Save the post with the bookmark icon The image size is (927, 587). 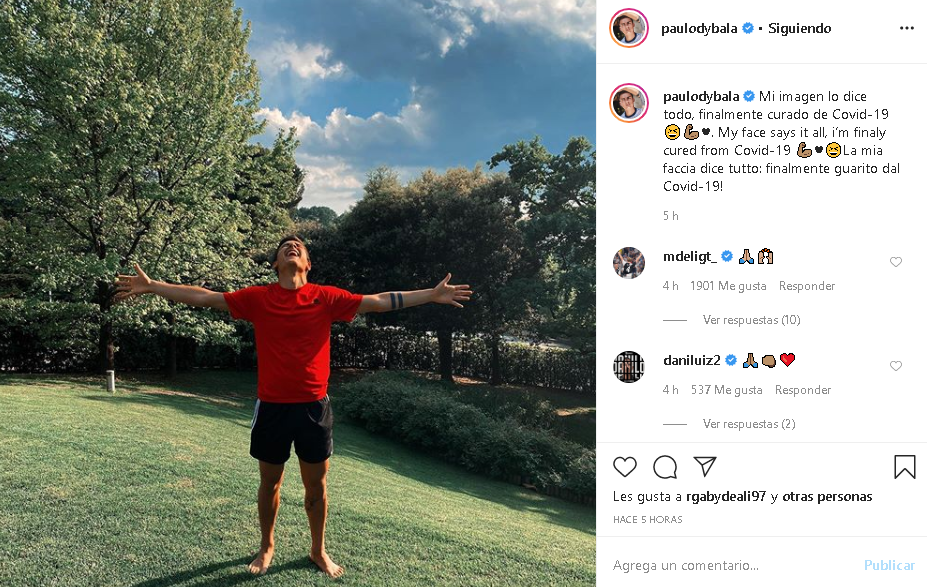[905, 467]
